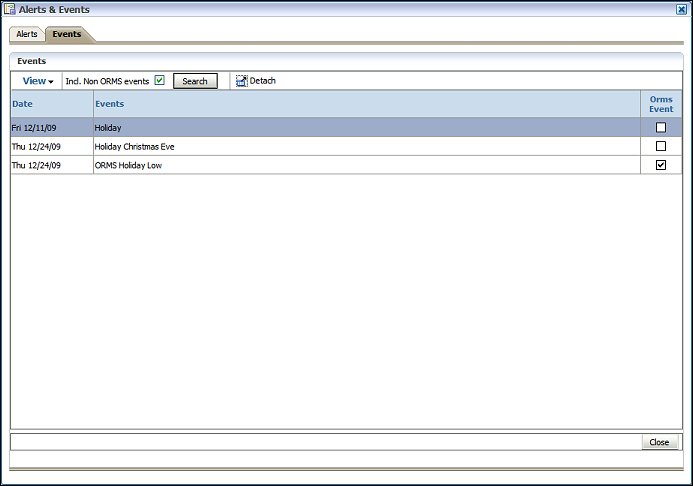This screenshot has height=486, width=693.
Task: Toggle the Incl. Non ORMS events checkbox
Action: [x=159, y=80]
